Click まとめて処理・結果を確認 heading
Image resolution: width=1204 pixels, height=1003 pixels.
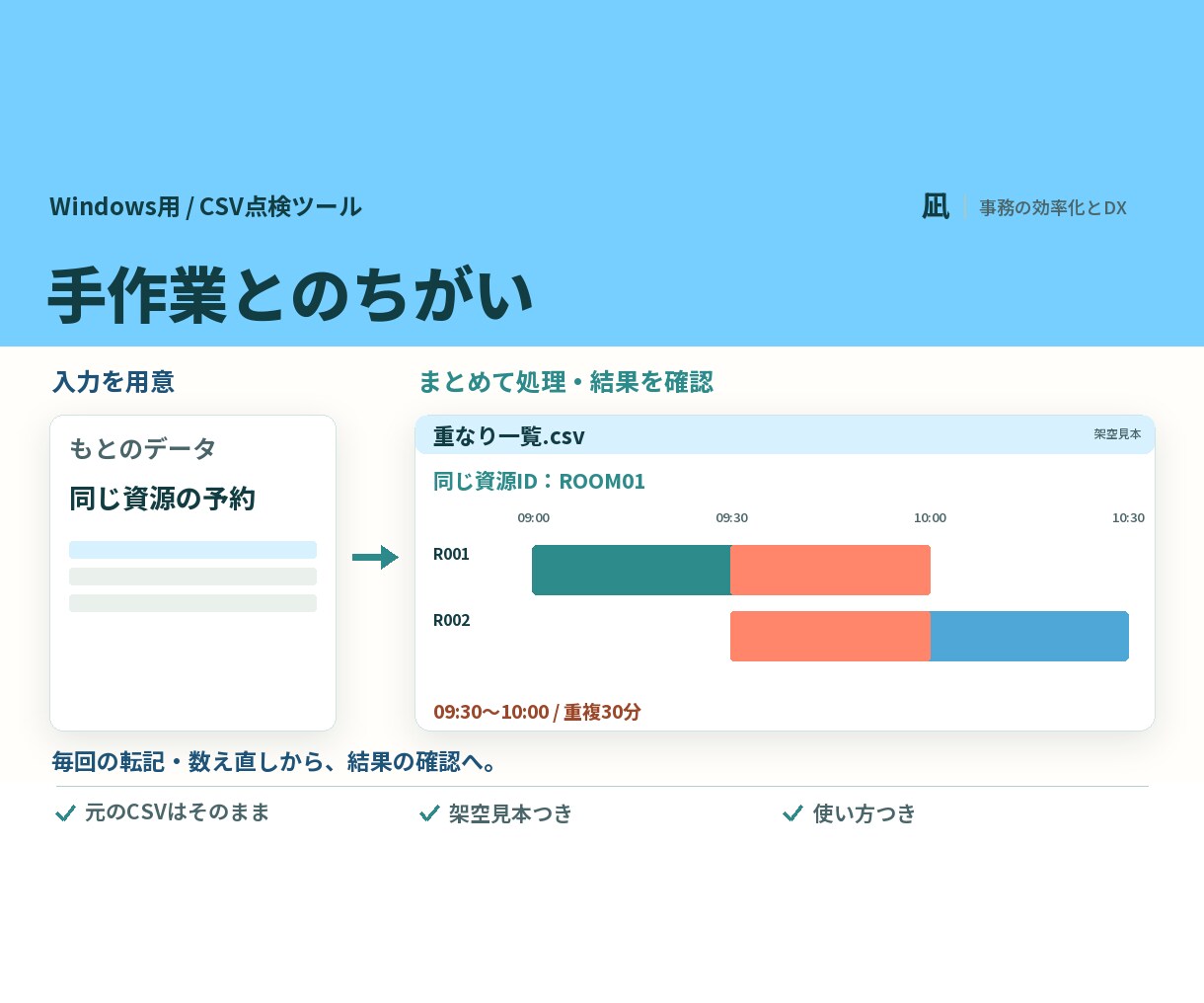coord(565,382)
